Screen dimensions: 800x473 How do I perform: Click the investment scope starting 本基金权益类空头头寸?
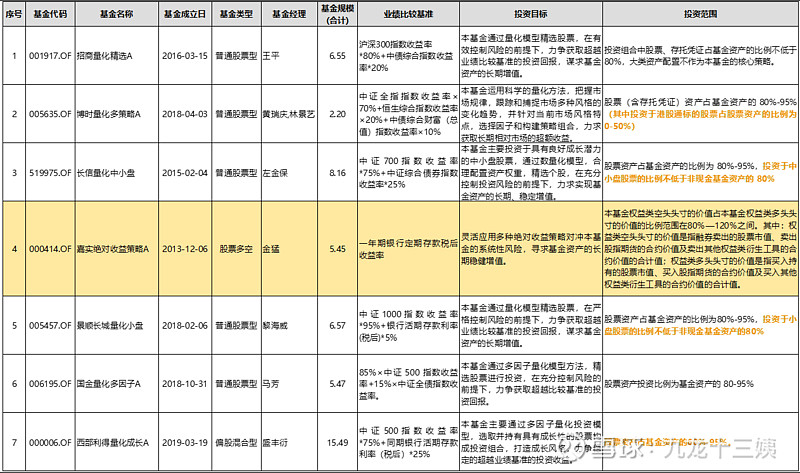(x=701, y=249)
